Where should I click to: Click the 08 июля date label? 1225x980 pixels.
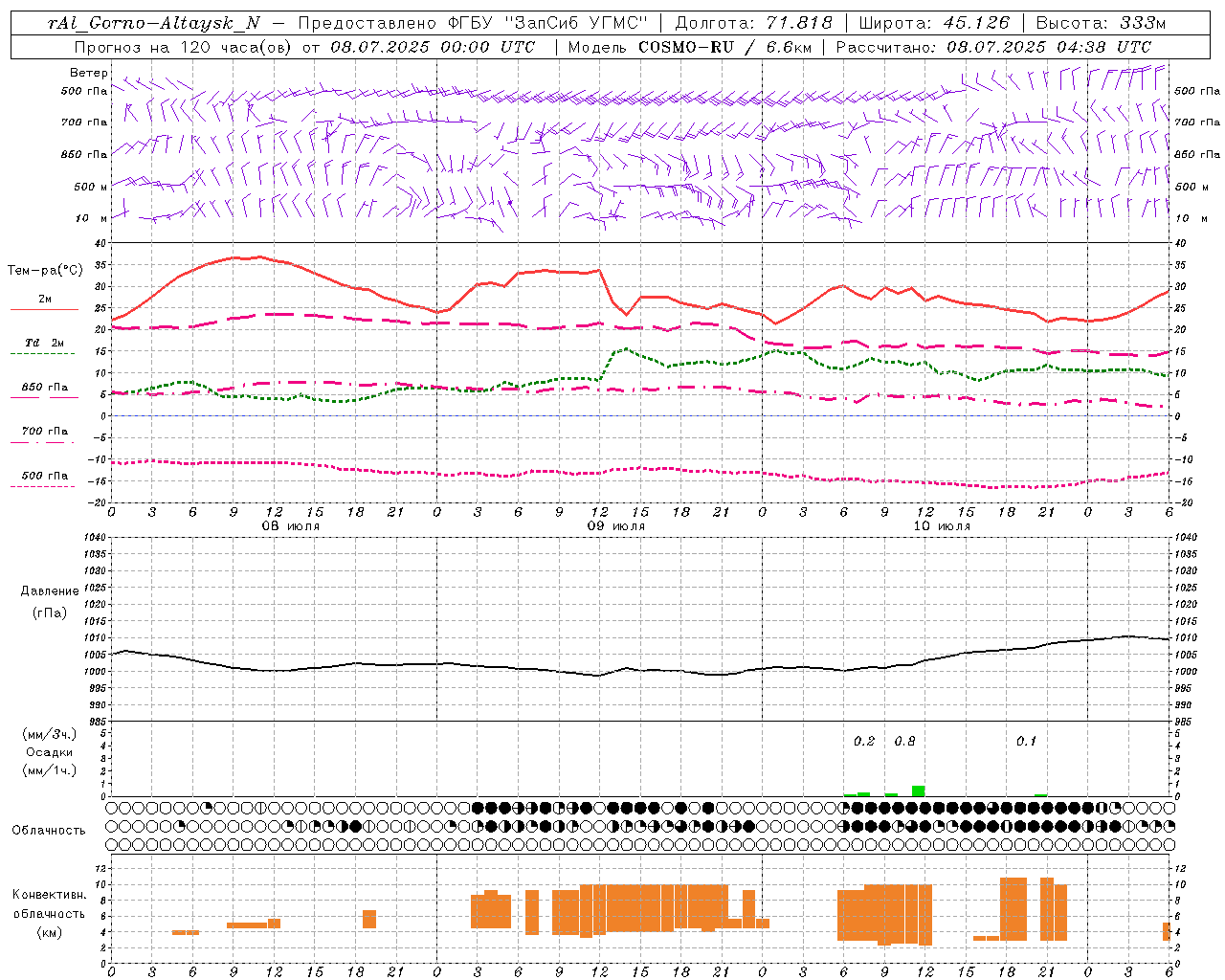pos(290,526)
